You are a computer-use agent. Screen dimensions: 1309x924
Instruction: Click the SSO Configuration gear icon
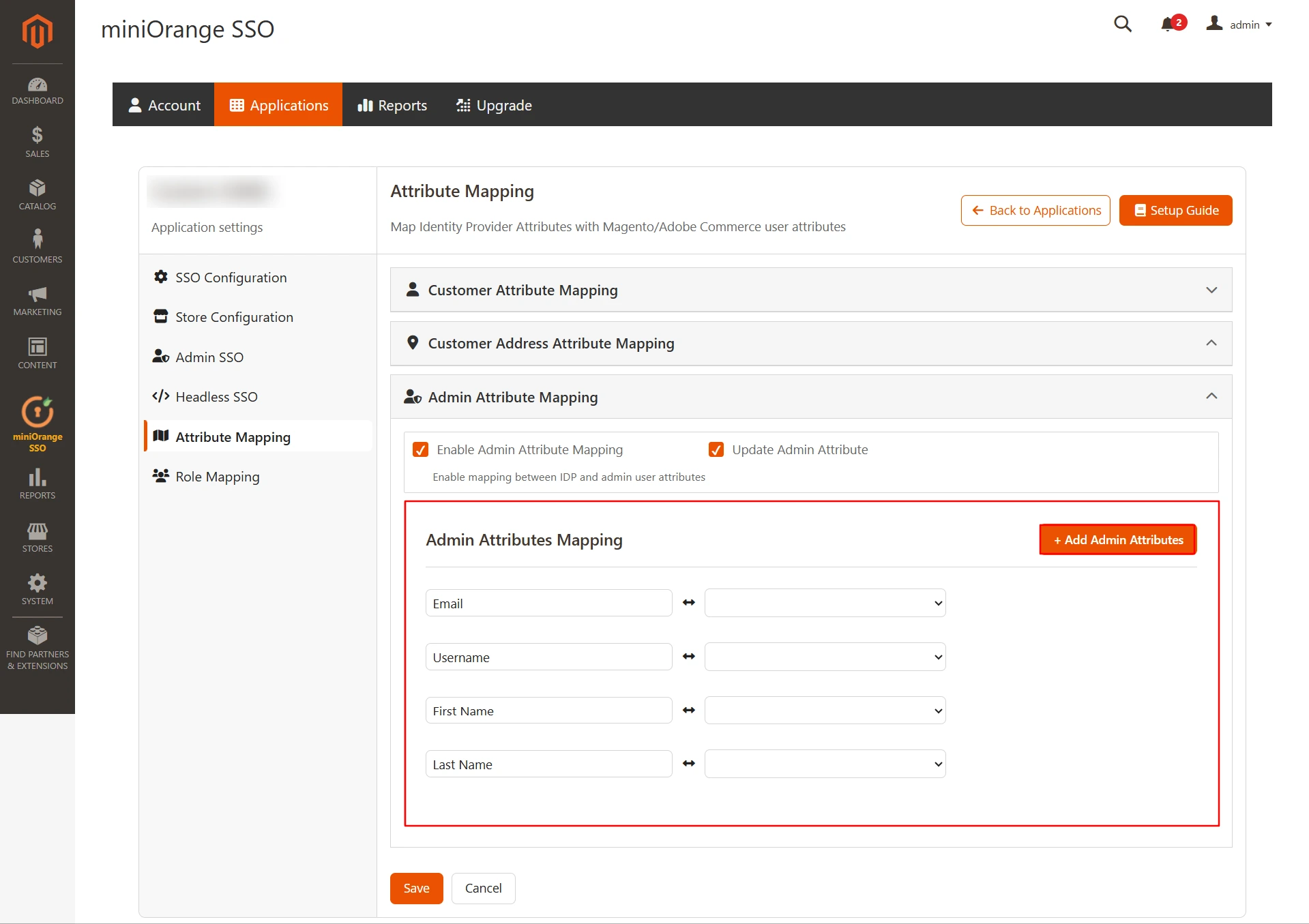coord(161,277)
